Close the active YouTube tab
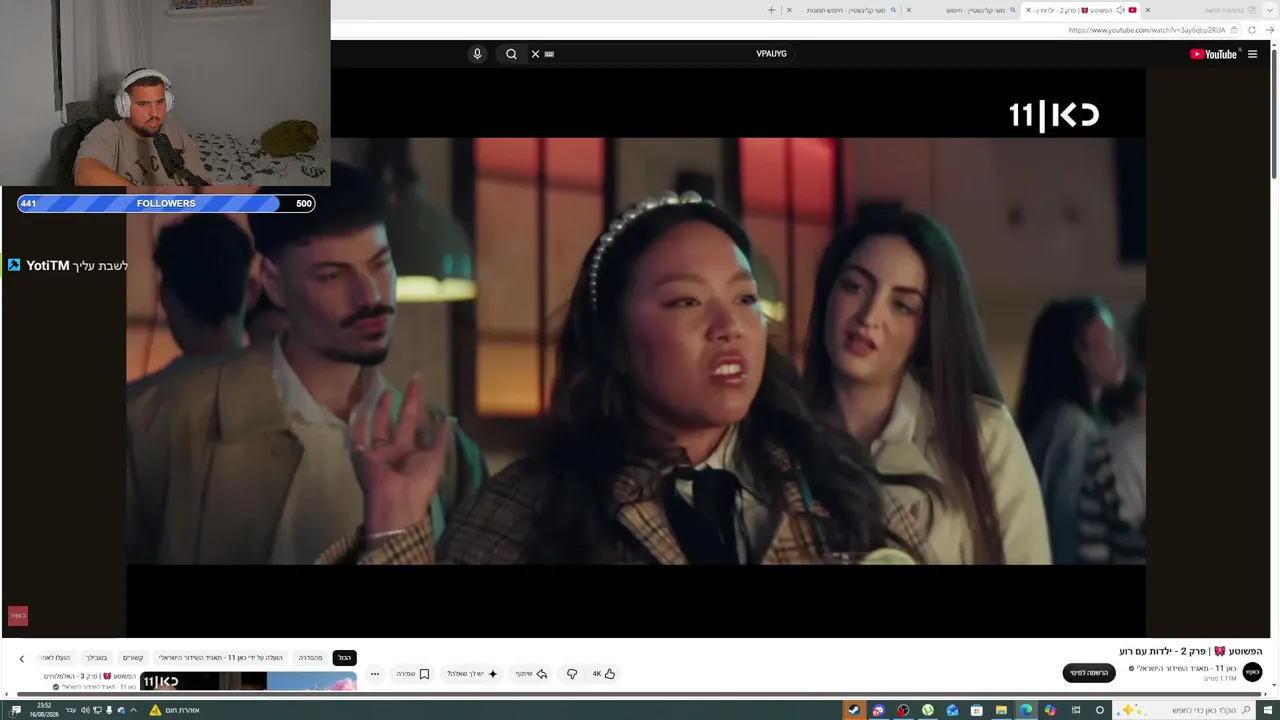Viewport: 1280px width, 720px height. point(1028,10)
